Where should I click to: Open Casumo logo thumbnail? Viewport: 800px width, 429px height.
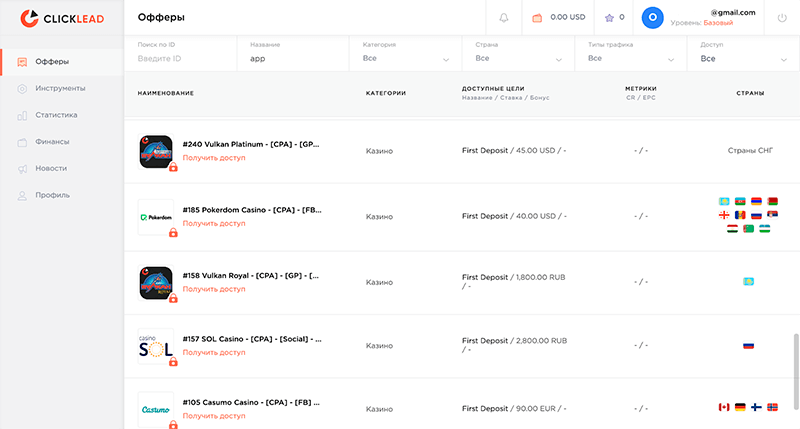coord(156,409)
